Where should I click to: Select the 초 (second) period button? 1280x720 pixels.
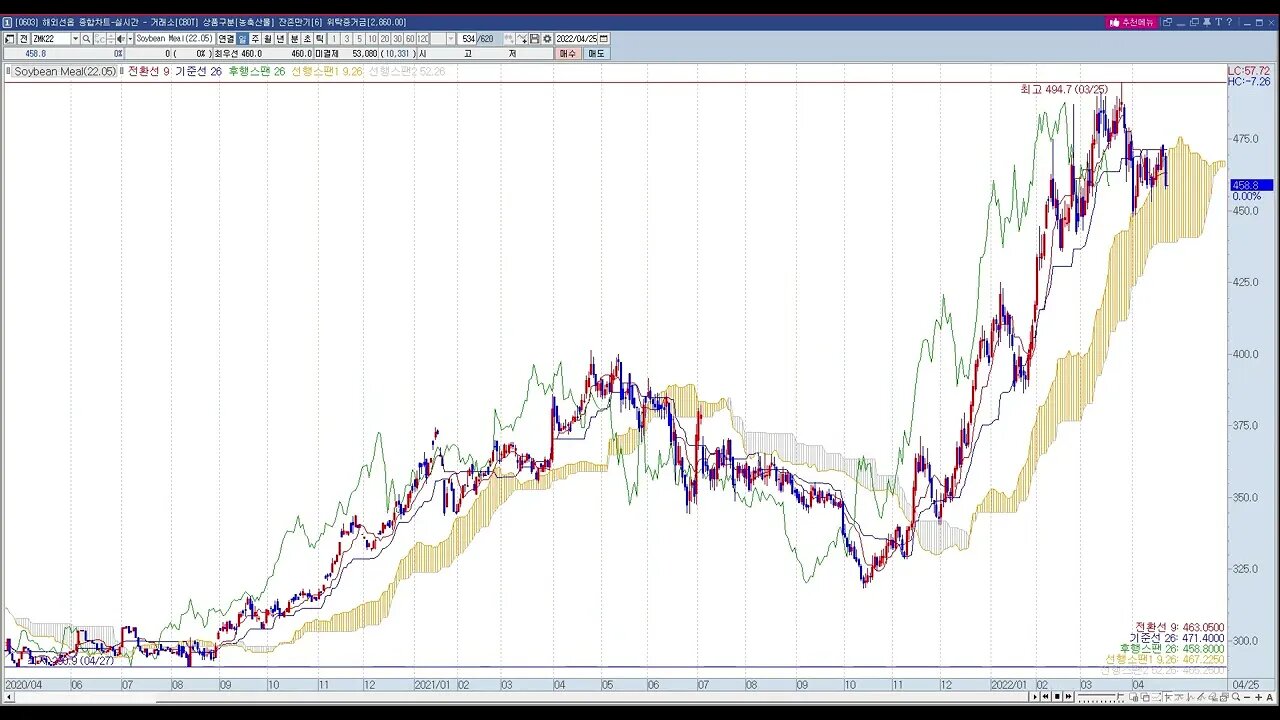[307, 39]
